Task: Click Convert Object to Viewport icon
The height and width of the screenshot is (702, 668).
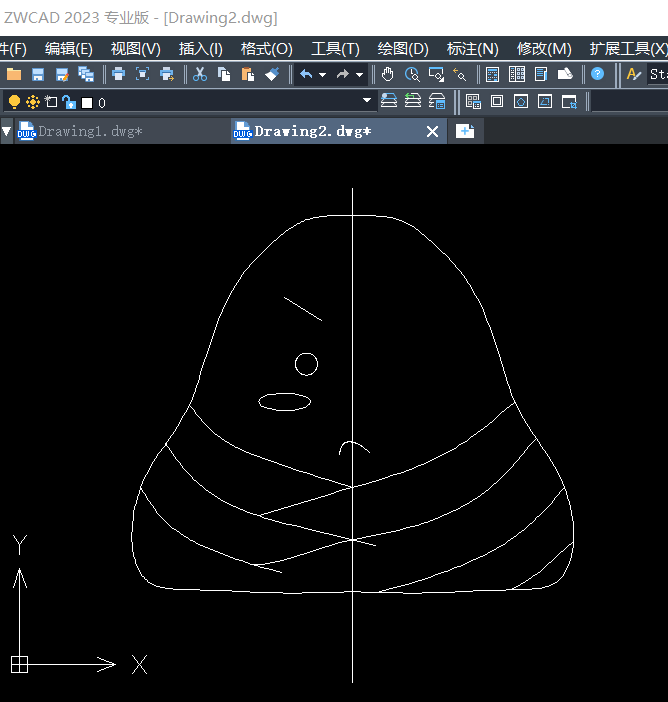Action: (545, 101)
